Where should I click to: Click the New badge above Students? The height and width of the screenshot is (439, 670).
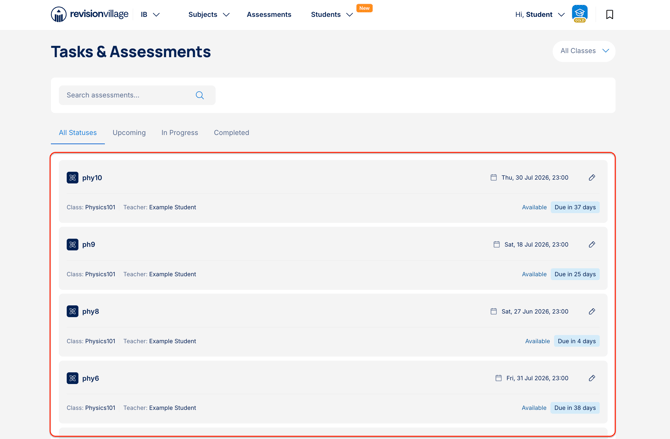click(364, 8)
